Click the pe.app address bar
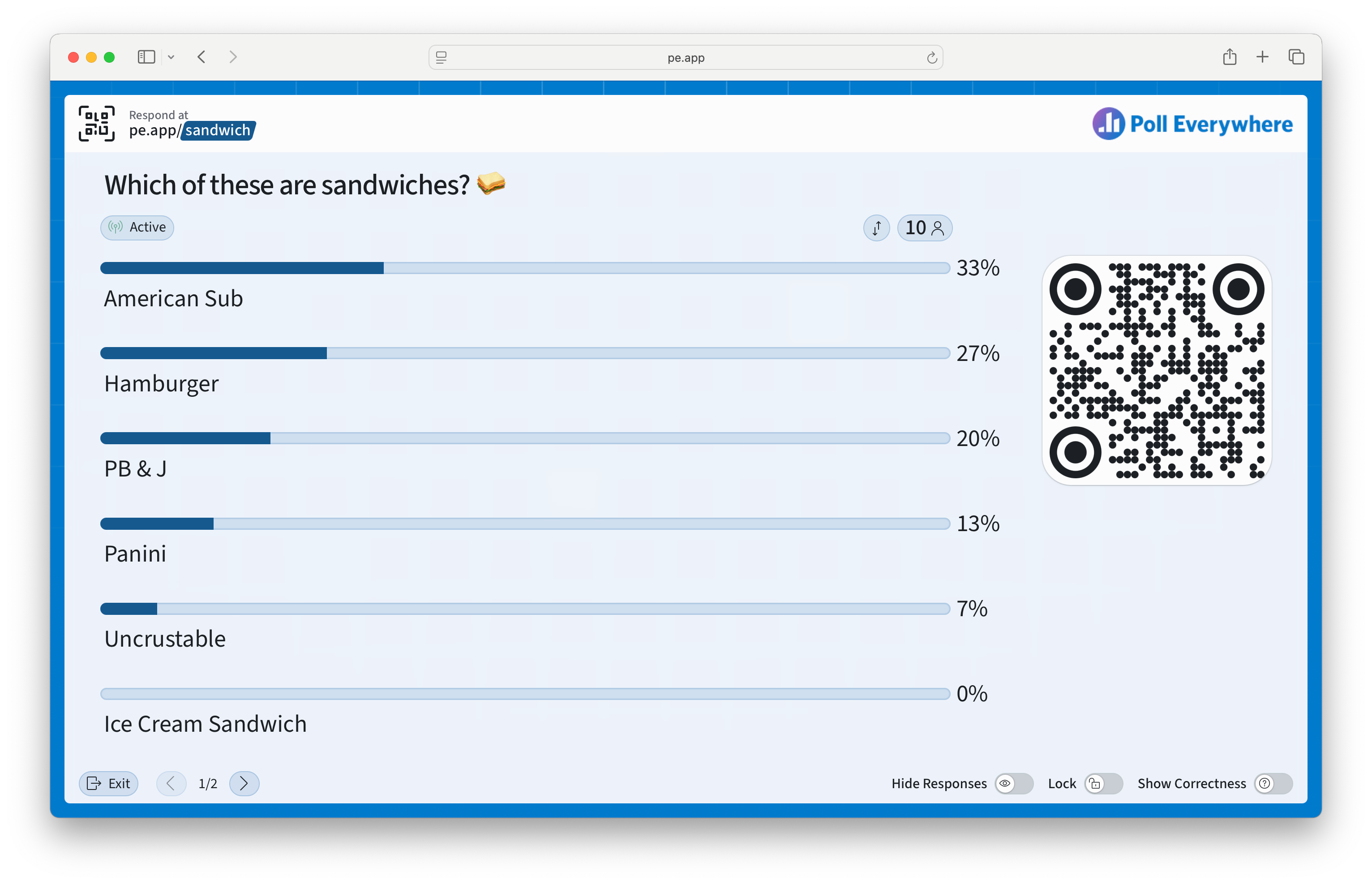The width and height of the screenshot is (1372, 884). [x=686, y=57]
